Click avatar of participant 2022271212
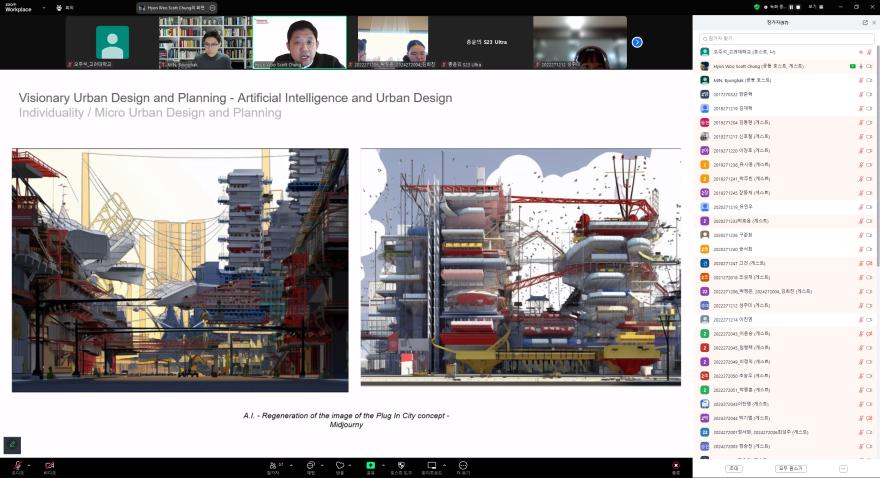The height and width of the screenshot is (478, 880). point(704,306)
